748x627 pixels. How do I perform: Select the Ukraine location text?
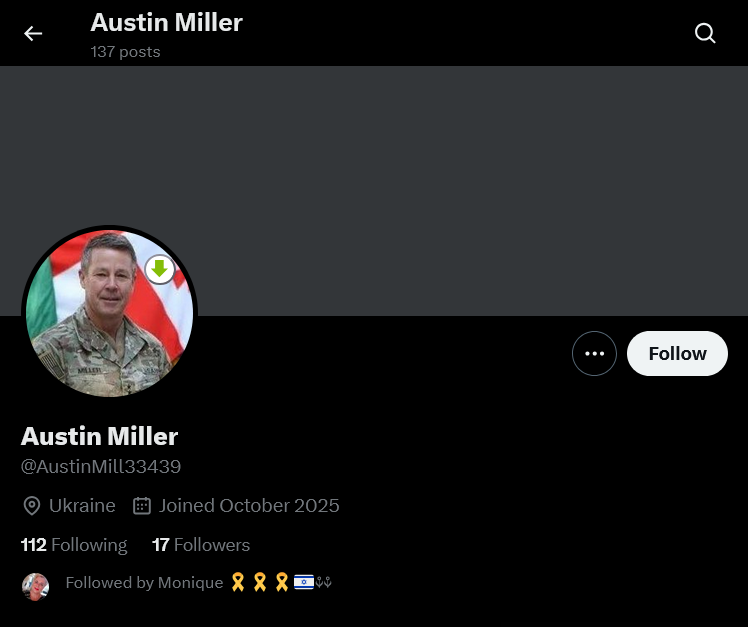(x=82, y=506)
